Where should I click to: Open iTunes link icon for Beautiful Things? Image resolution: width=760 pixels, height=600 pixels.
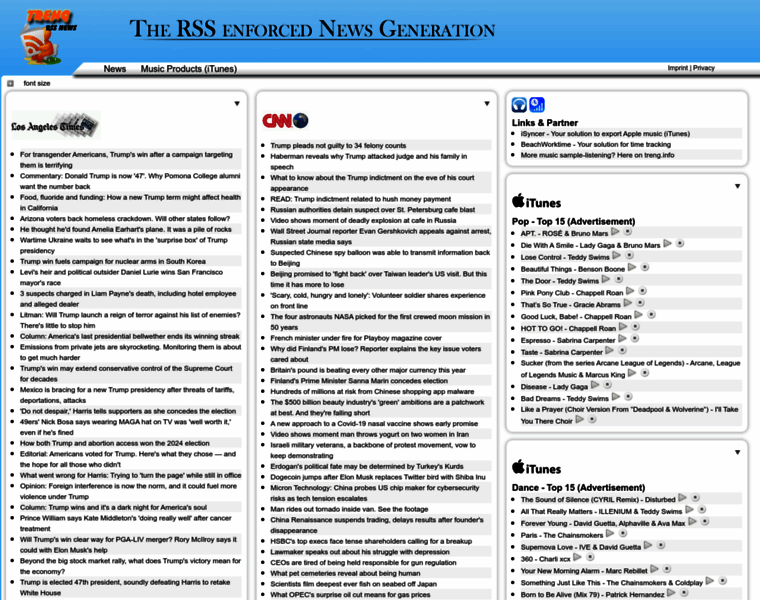[x=645, y=267]
